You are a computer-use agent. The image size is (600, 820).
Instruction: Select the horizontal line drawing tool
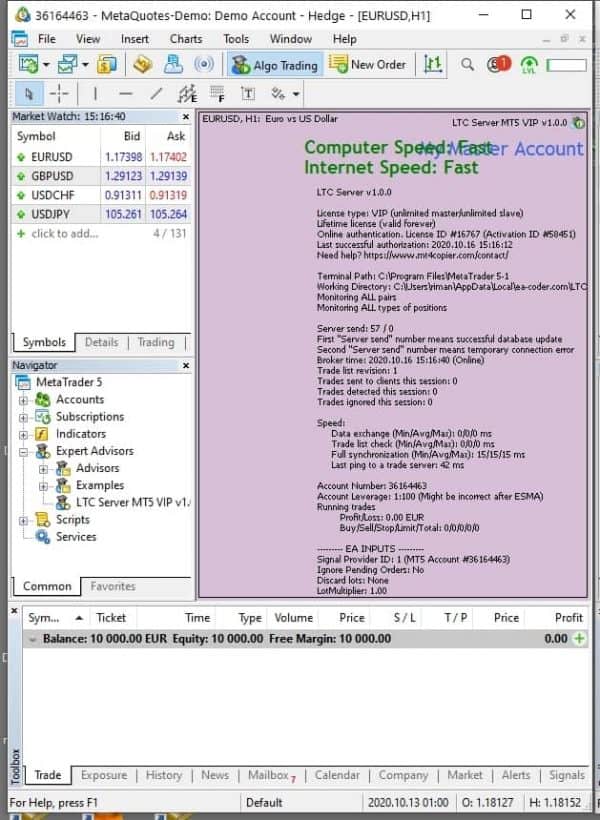(126, 94)
